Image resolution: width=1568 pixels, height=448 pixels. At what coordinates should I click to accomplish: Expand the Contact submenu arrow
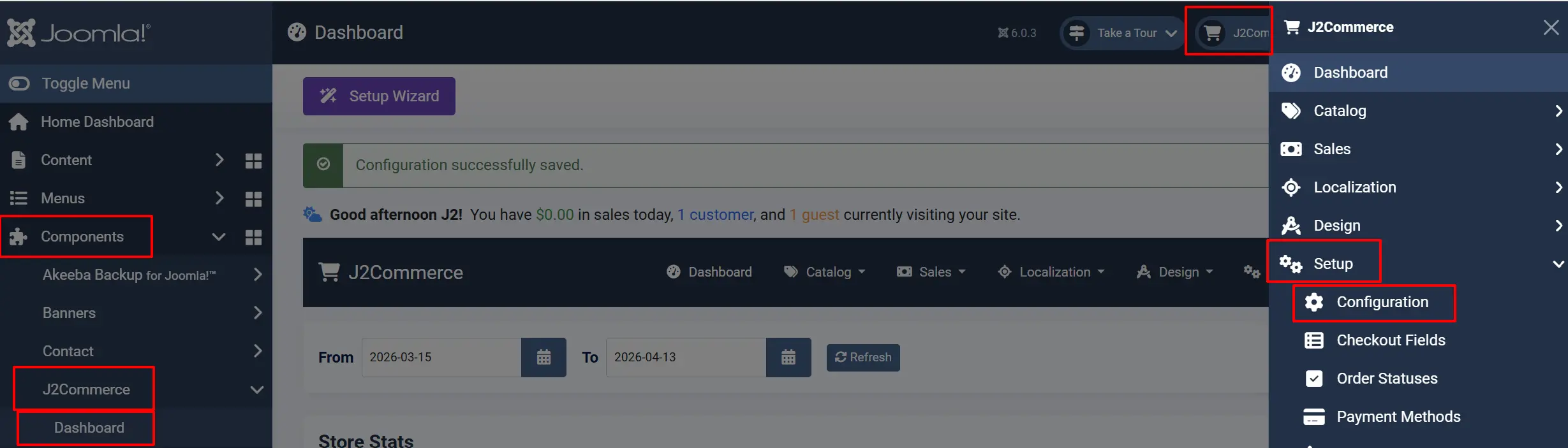(257, 351)
